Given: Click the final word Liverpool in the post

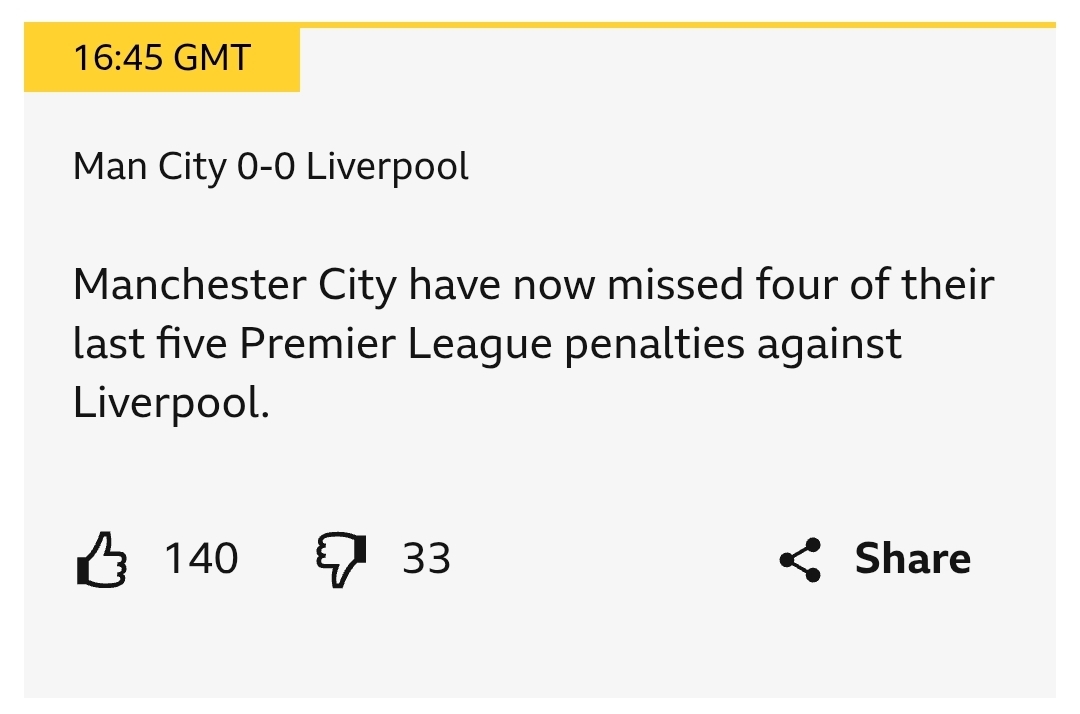Looking at the screenshot, I should 170,402.
